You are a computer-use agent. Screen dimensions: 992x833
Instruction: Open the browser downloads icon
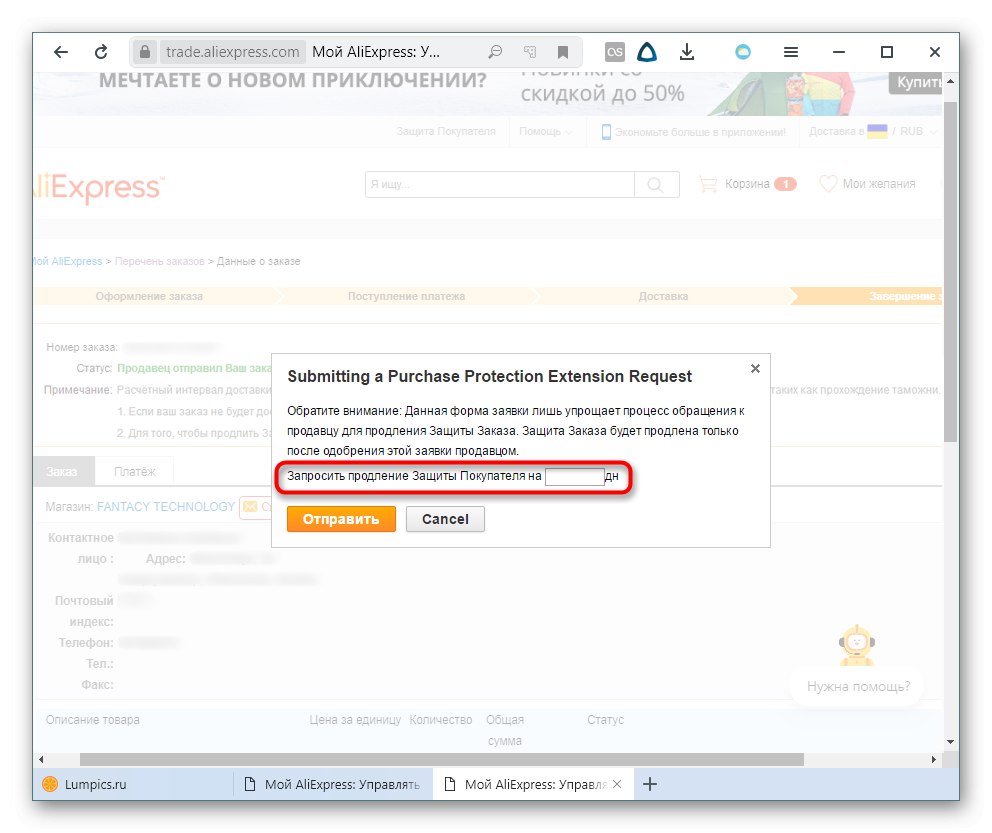[x=687, y=51]
